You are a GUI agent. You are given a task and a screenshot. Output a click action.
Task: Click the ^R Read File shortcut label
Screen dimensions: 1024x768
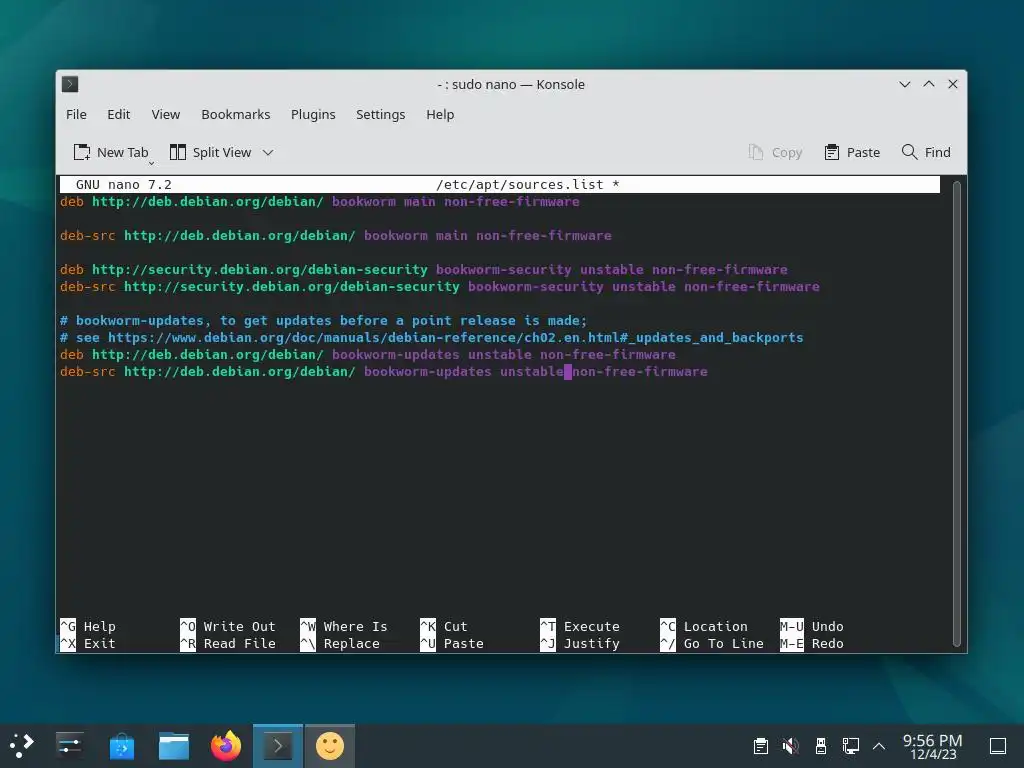(x=228, y=643)
